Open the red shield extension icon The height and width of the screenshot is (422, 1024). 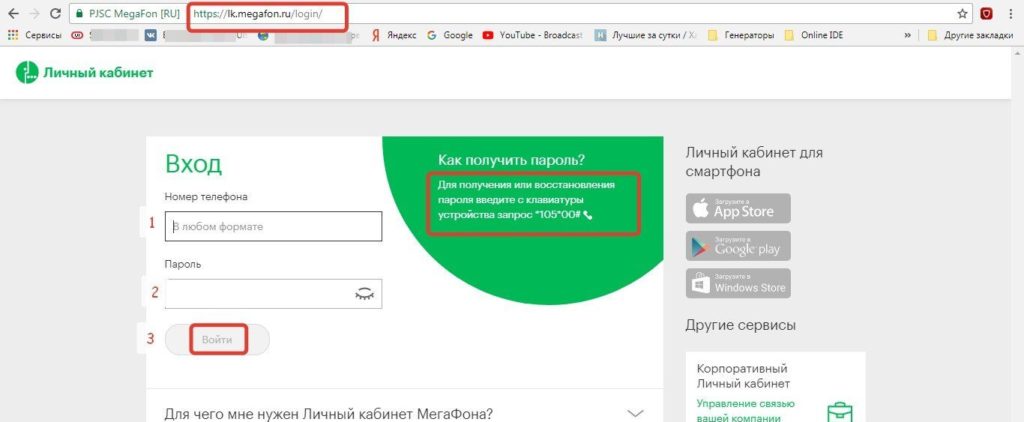tap(986, 14)
